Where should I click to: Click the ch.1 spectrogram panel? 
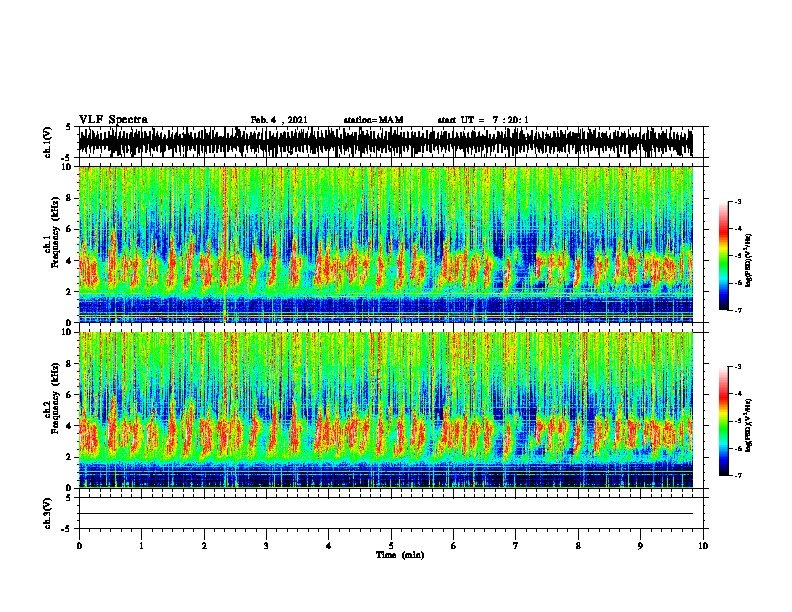386,244
